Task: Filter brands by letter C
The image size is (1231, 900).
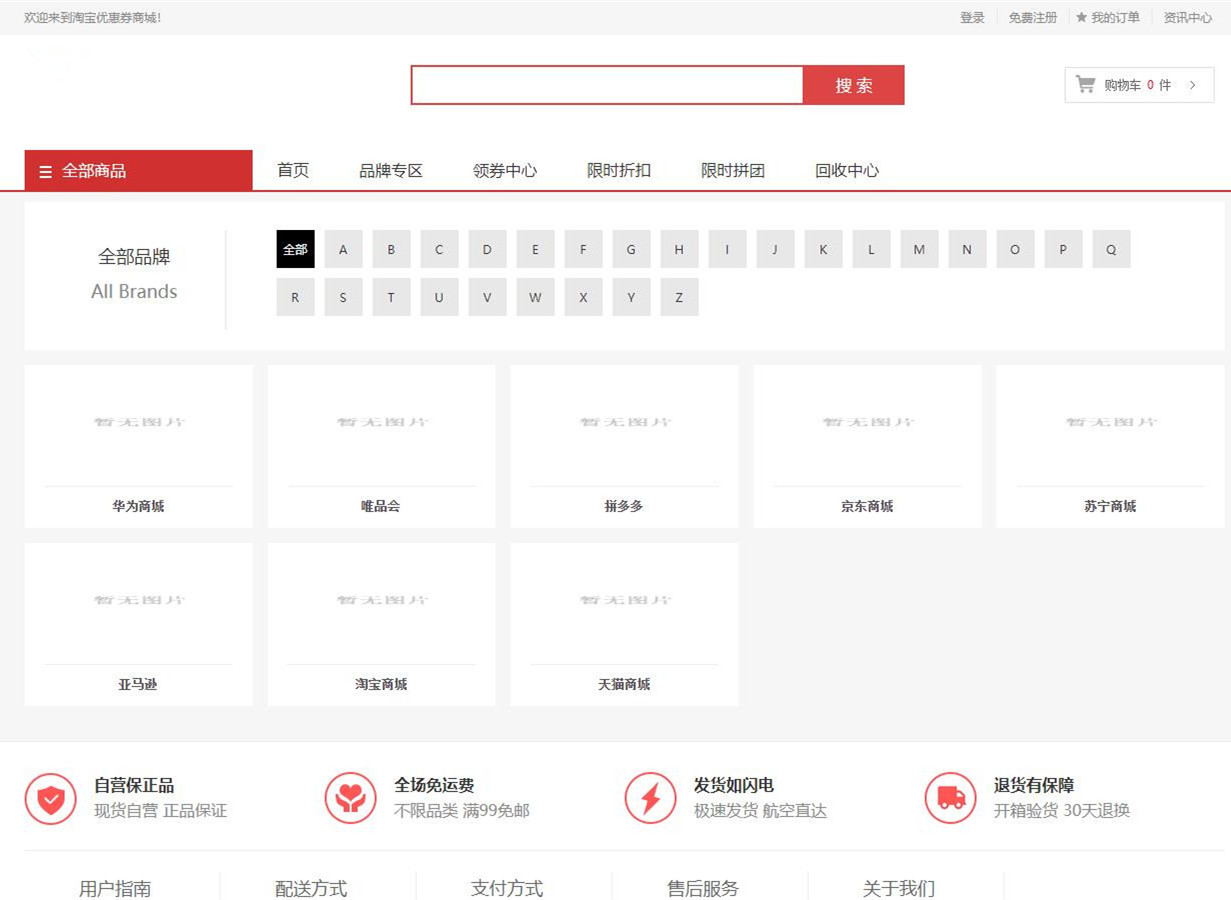Action: tap(439, 249)
